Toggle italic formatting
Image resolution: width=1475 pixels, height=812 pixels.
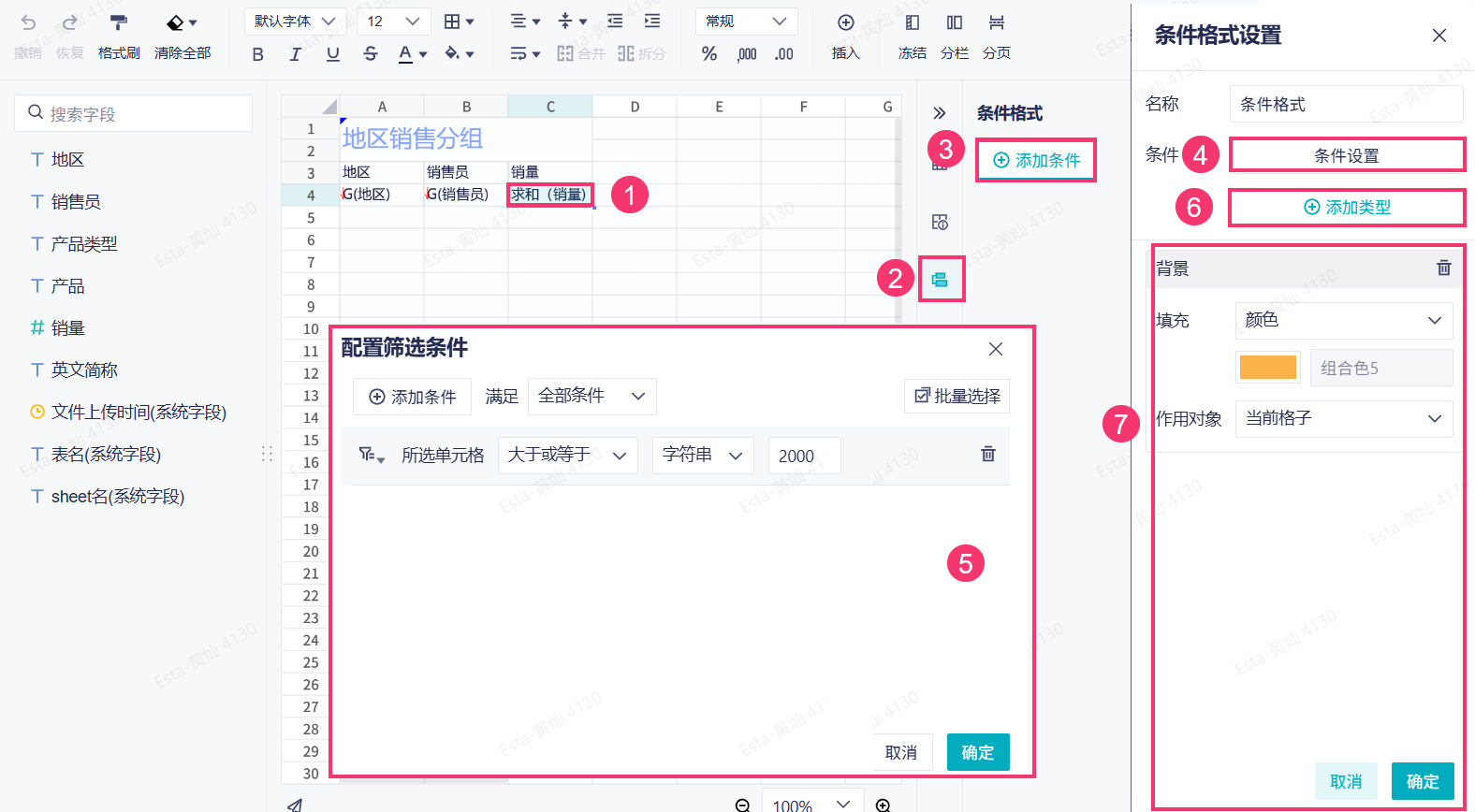(296, 54)
